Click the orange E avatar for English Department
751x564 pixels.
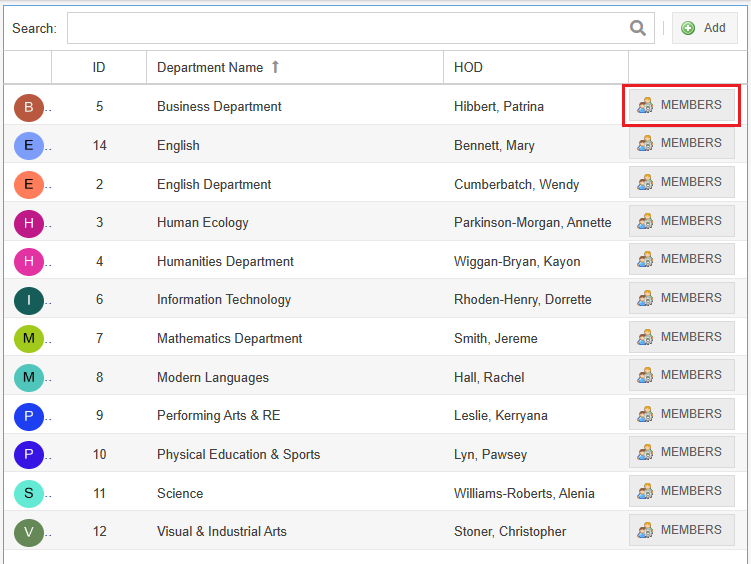click(x=29, y=185)
